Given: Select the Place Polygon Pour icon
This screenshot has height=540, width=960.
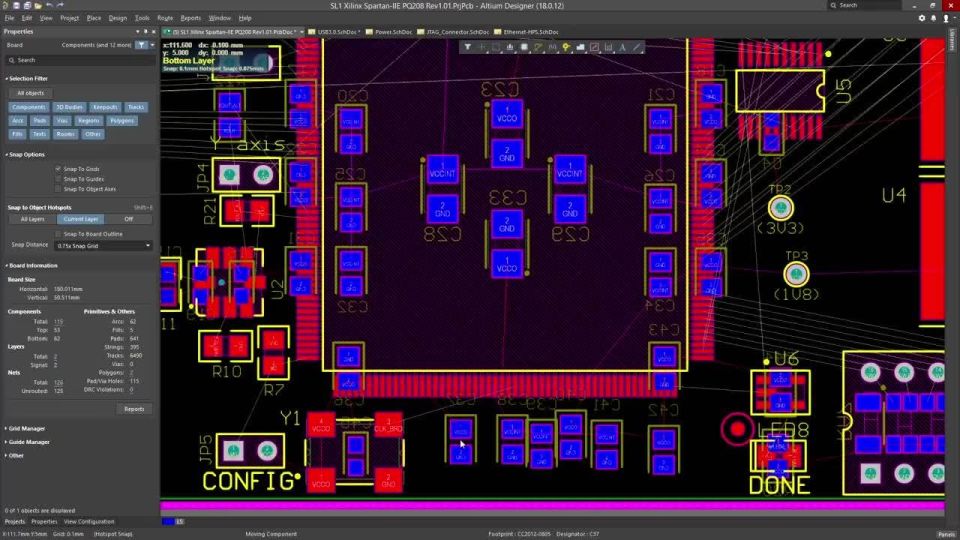Looking at the screenshot, I should point(580,47).
